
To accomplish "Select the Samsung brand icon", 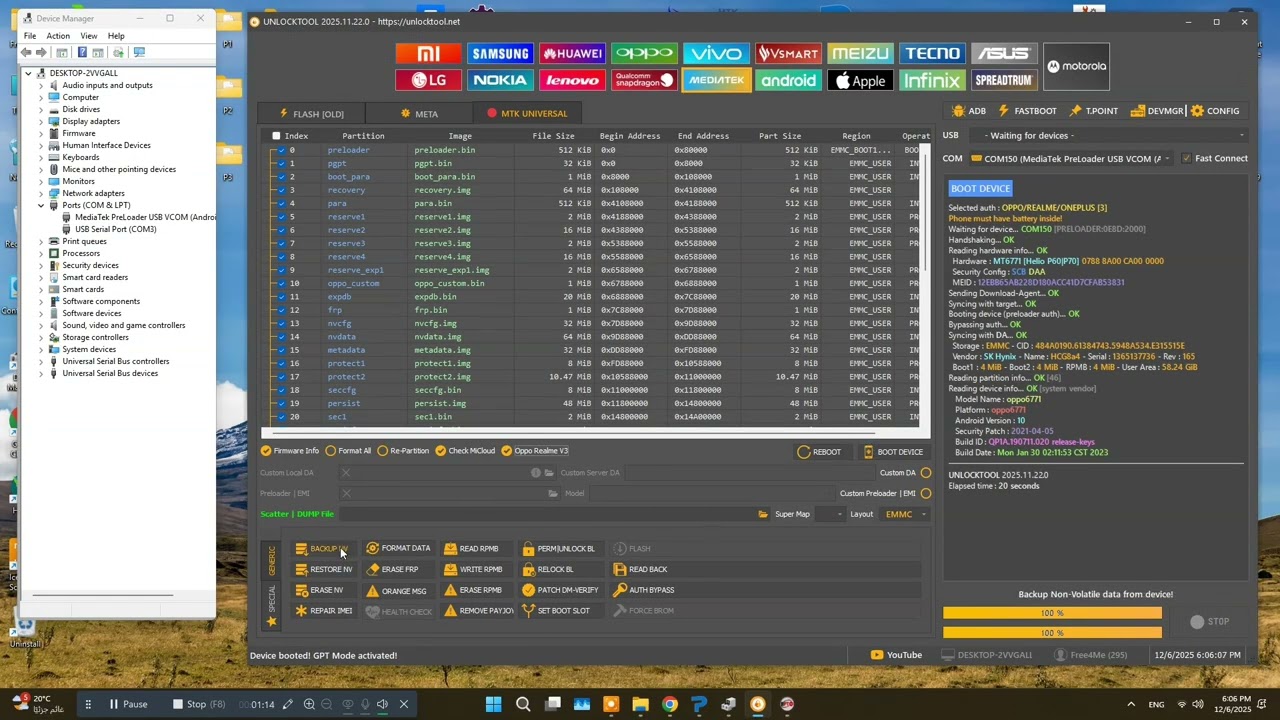I will tap(500, 53).
